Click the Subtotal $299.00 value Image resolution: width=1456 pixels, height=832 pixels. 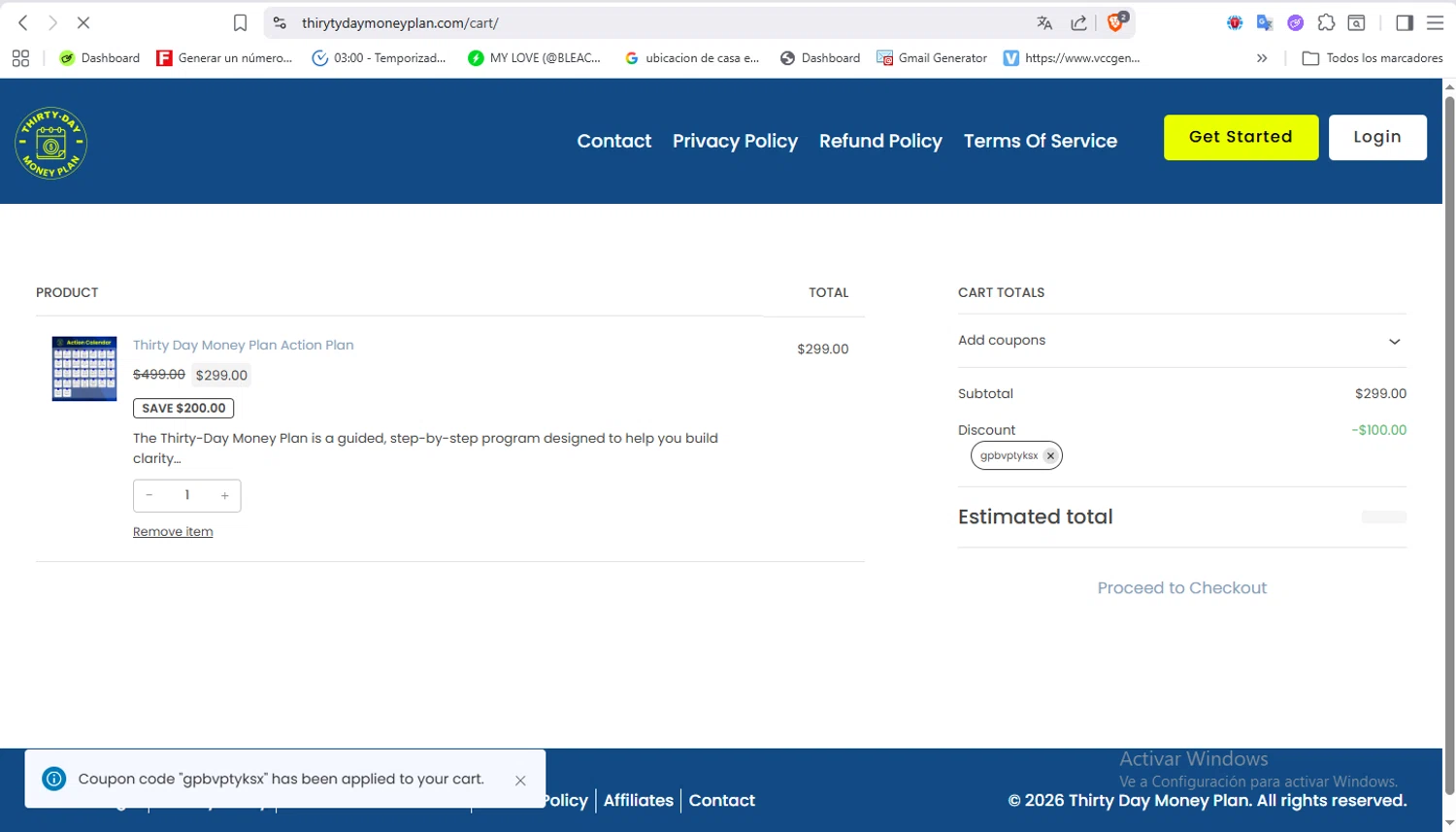click(1380, 393)
